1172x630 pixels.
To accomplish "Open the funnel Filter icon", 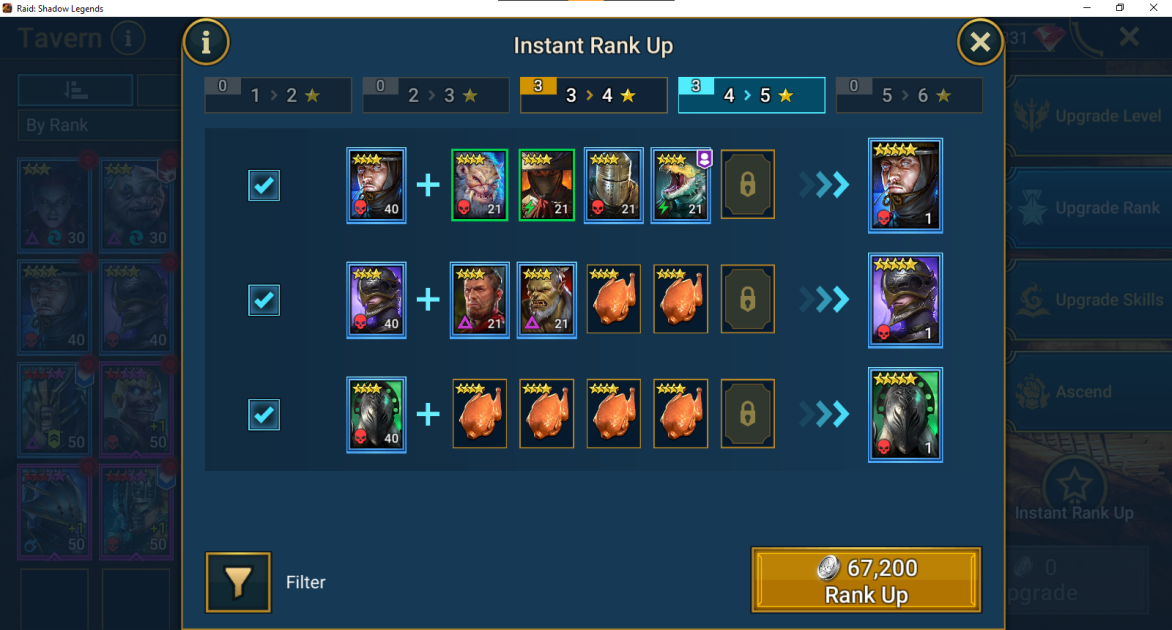I will coord(238,582).
